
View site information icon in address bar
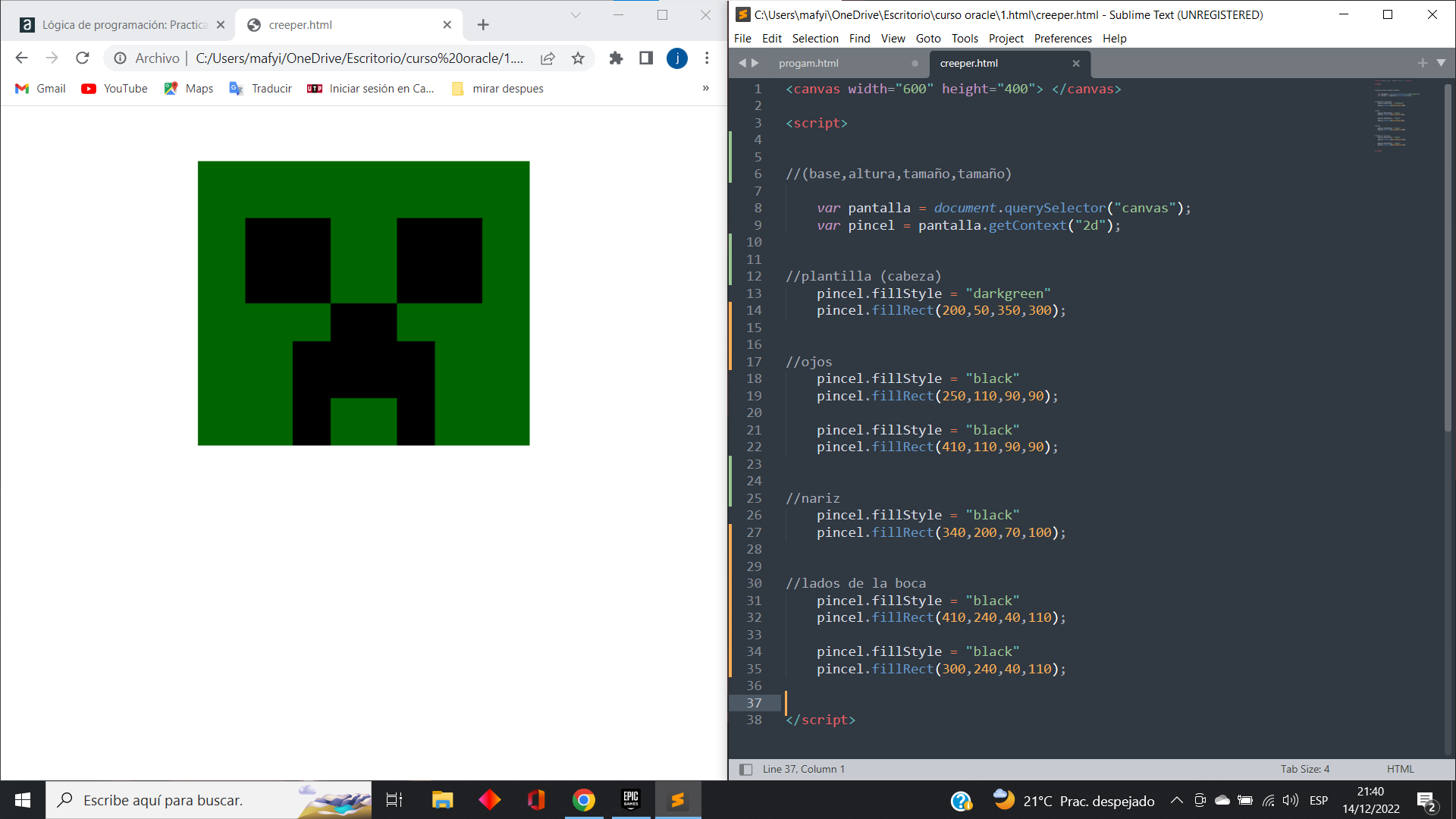(x=120, y=58)
